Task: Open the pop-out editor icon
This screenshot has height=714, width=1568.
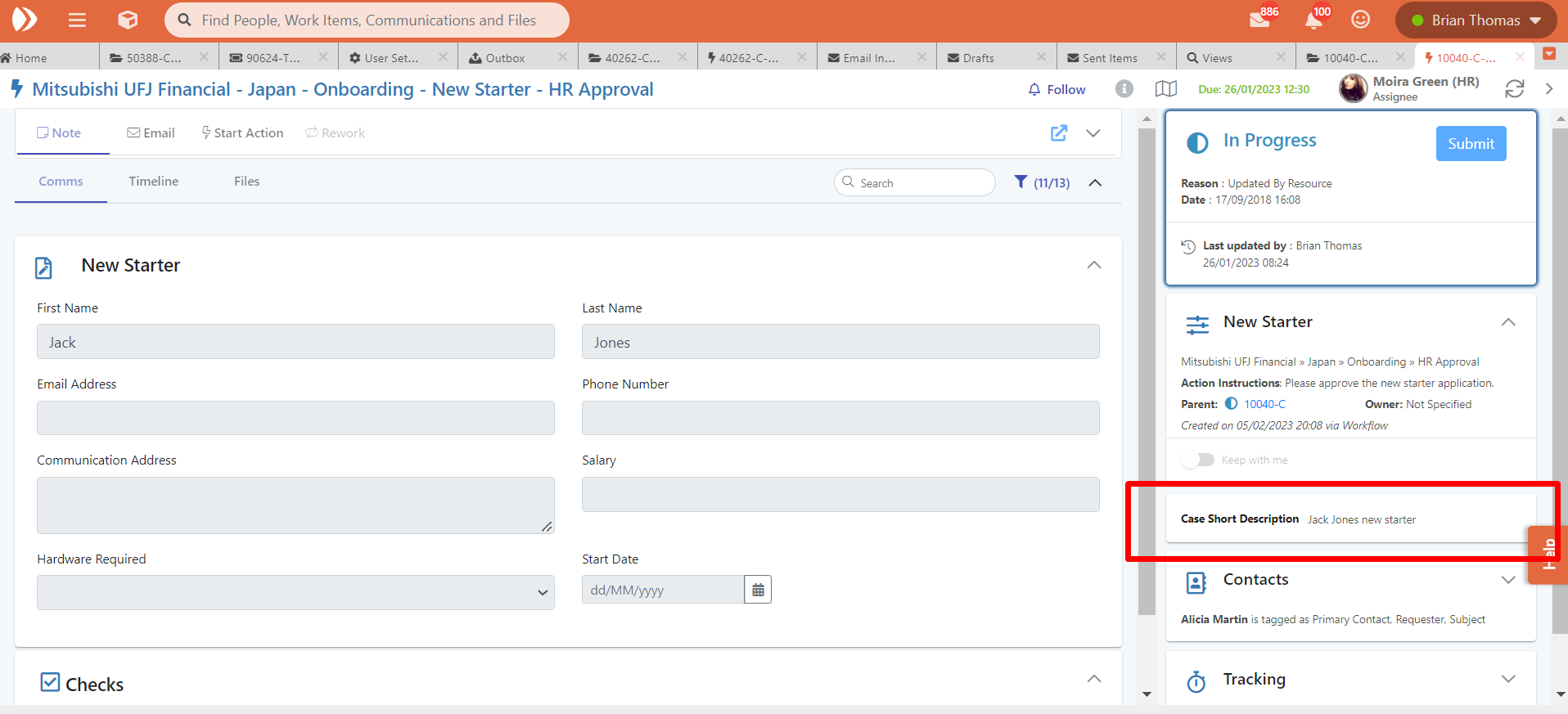Action: (1058, 133)
